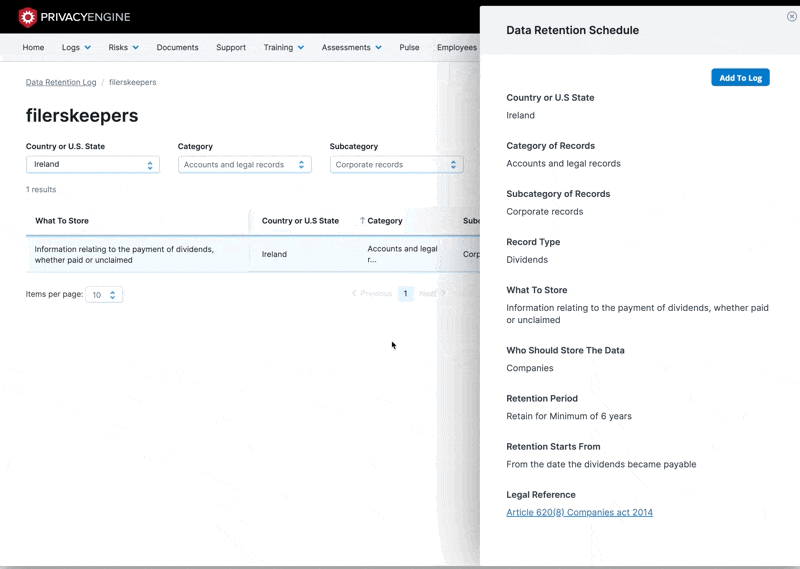Click the What To Store column header
The width and height of the screenshot is (800, 569).
pyautogui.click(x=62, y=221)
